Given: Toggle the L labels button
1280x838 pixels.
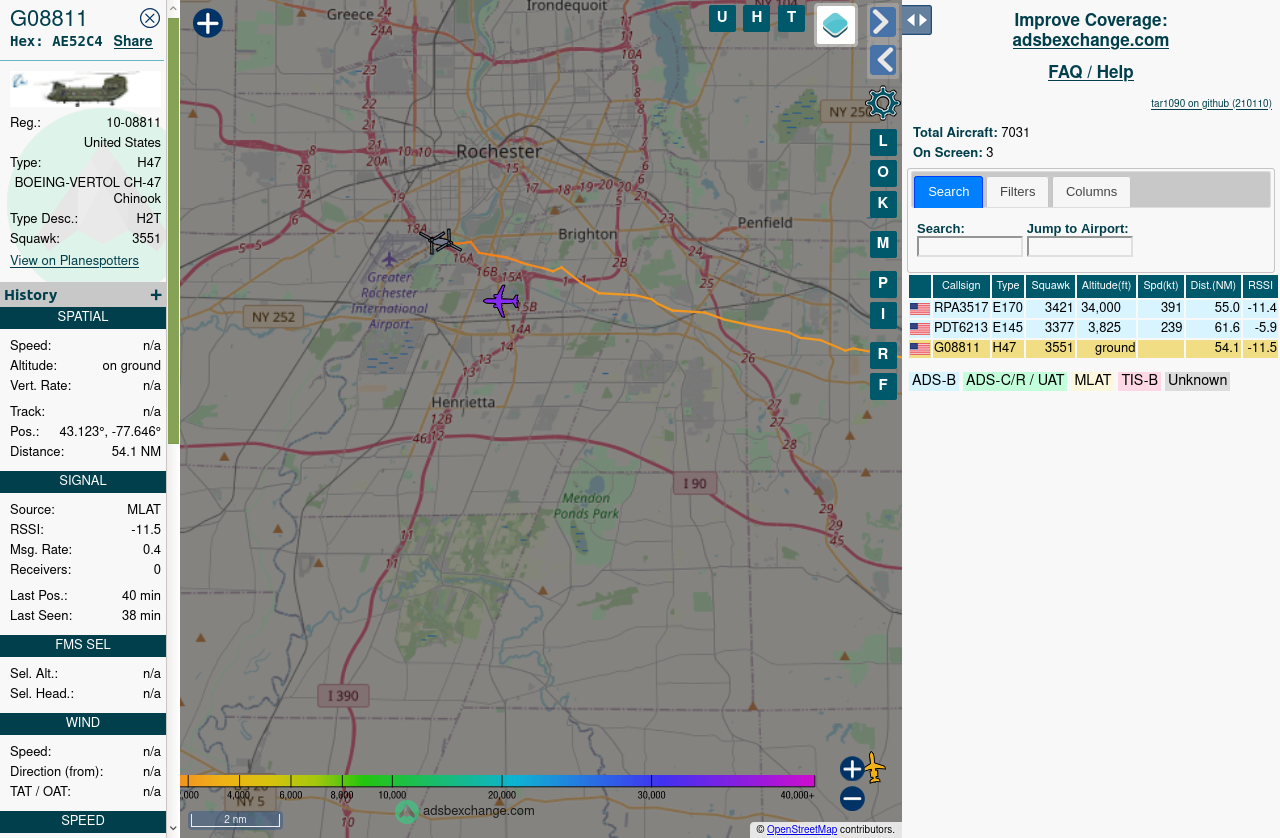Looking at the screenshot, I should (x=883, y=142).
